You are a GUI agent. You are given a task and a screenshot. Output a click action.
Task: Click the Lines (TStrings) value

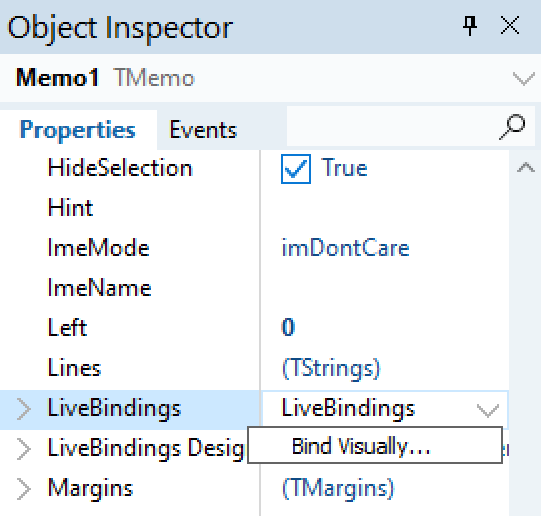coord(331,368)
